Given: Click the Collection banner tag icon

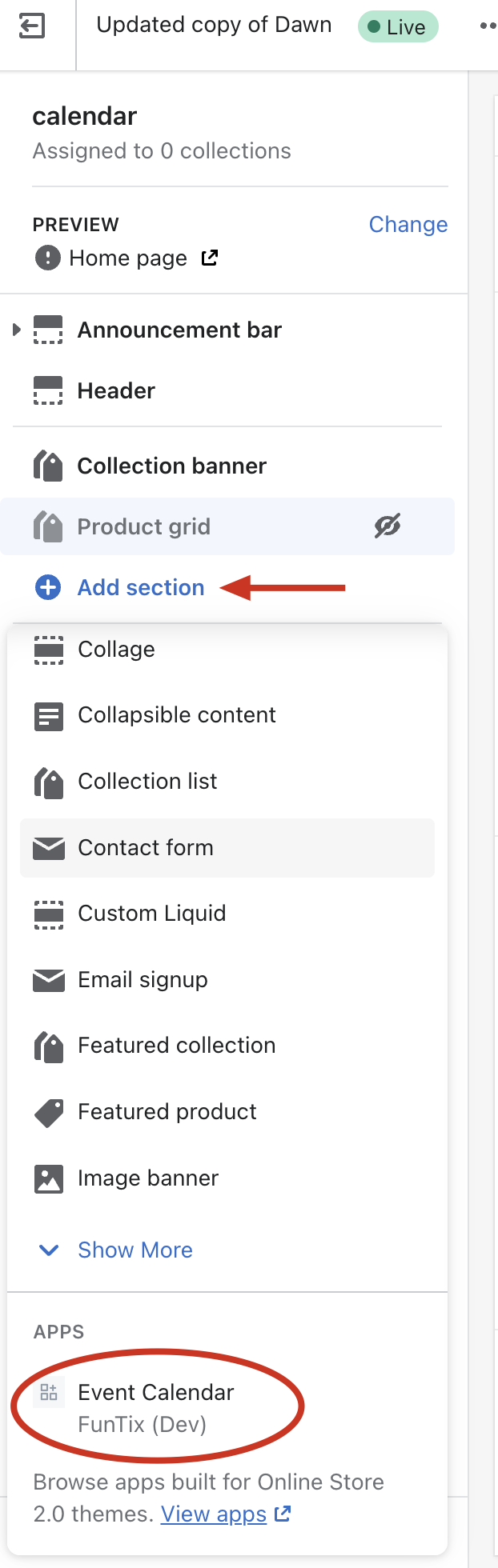Looking at the screenshot, I should [x=48, y=466].
